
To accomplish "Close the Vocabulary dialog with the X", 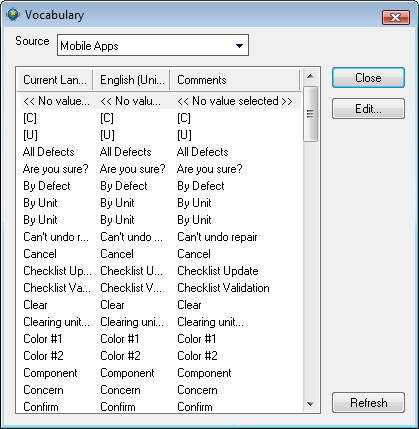I will pos(396,17).
